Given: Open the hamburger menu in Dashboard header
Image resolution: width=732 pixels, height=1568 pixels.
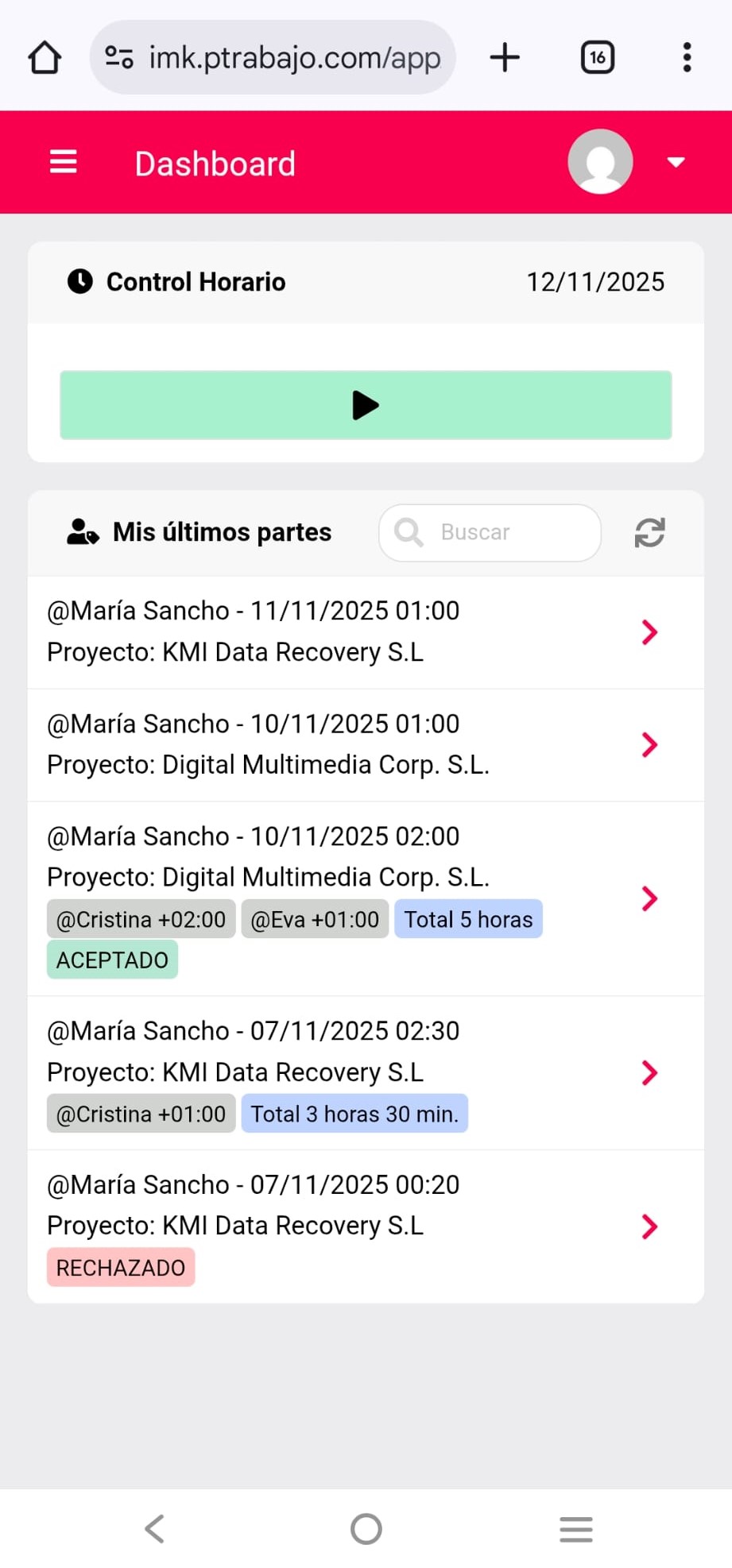Looking at the screenshot, I should (x=64, y=162).
